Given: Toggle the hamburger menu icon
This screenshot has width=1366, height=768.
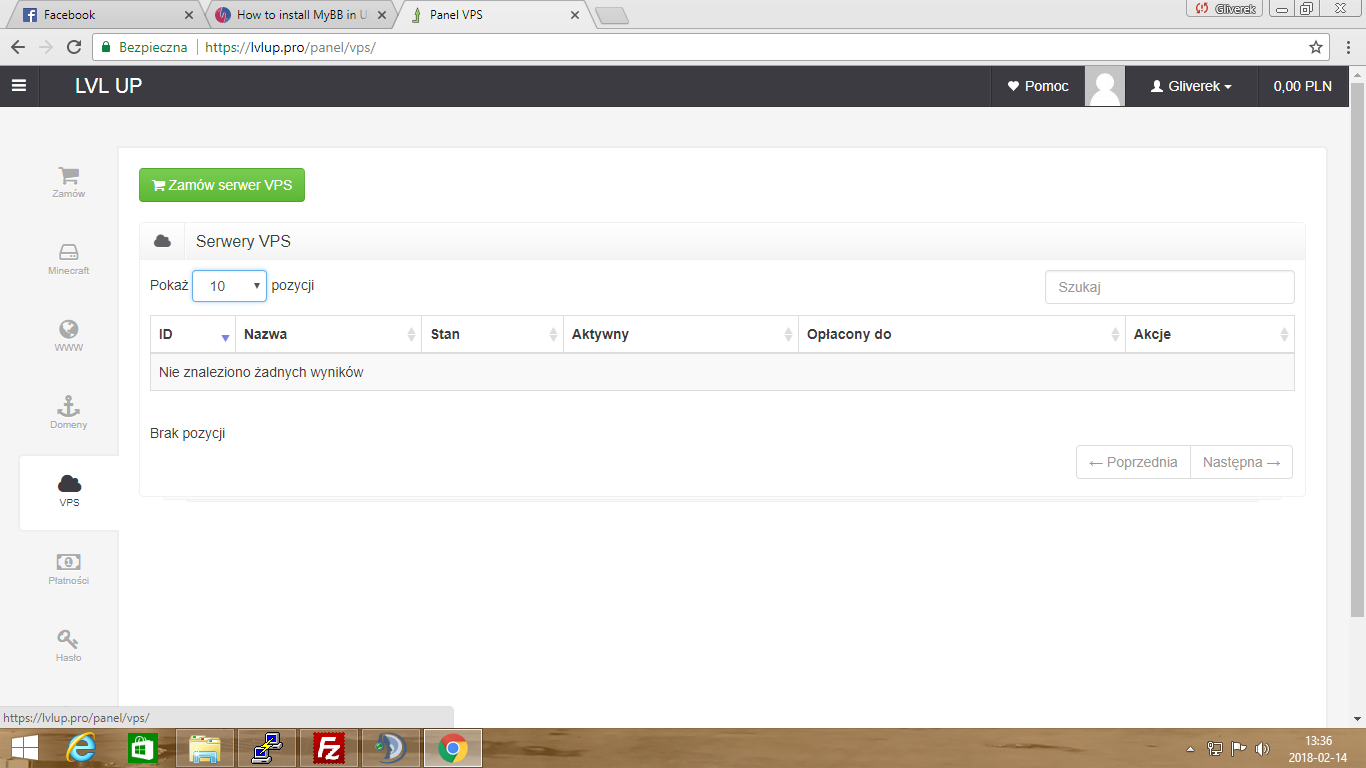Looking at the screenshot, I should click(19, 86).
